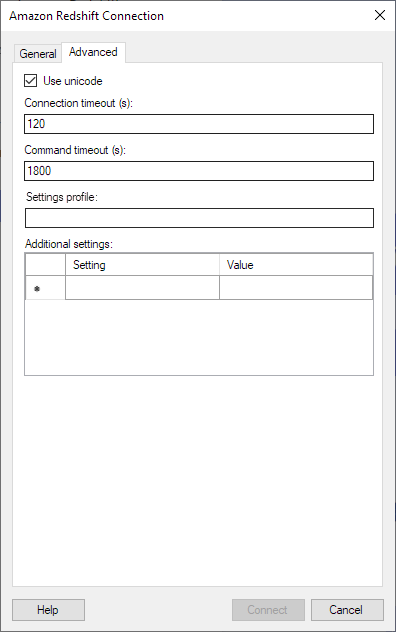Focus the Settings profile input box
The image size is (396, 632).
tap(199, 218)
